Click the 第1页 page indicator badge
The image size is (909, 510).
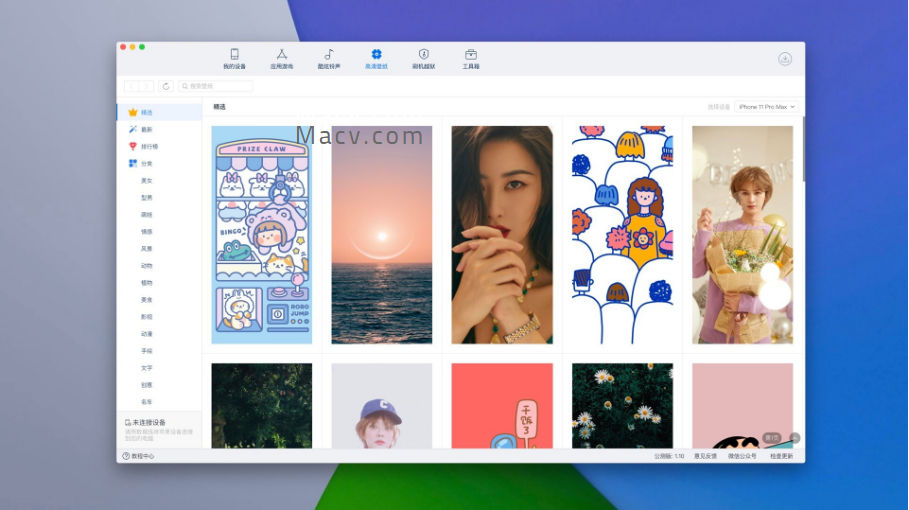point(772,438)
